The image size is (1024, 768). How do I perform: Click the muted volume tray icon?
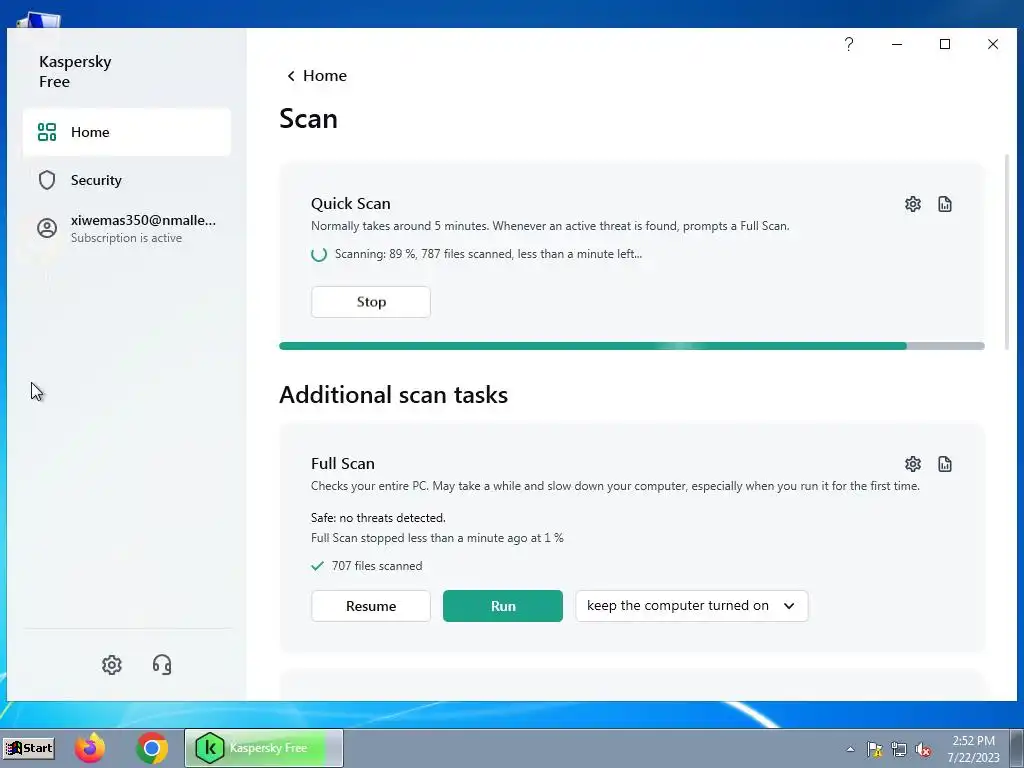(923, 749)
